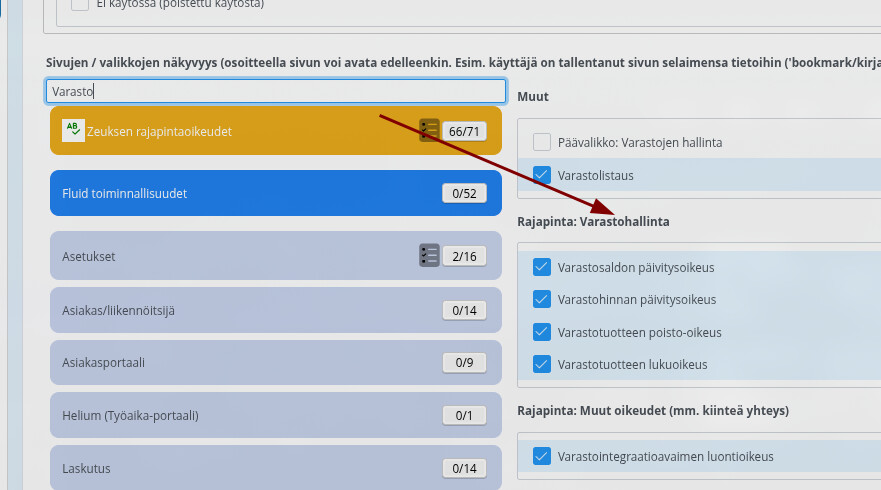Expand the Asiakasportaali permissions group
Viewport: 881px width, 490px height.
(240, 362)
